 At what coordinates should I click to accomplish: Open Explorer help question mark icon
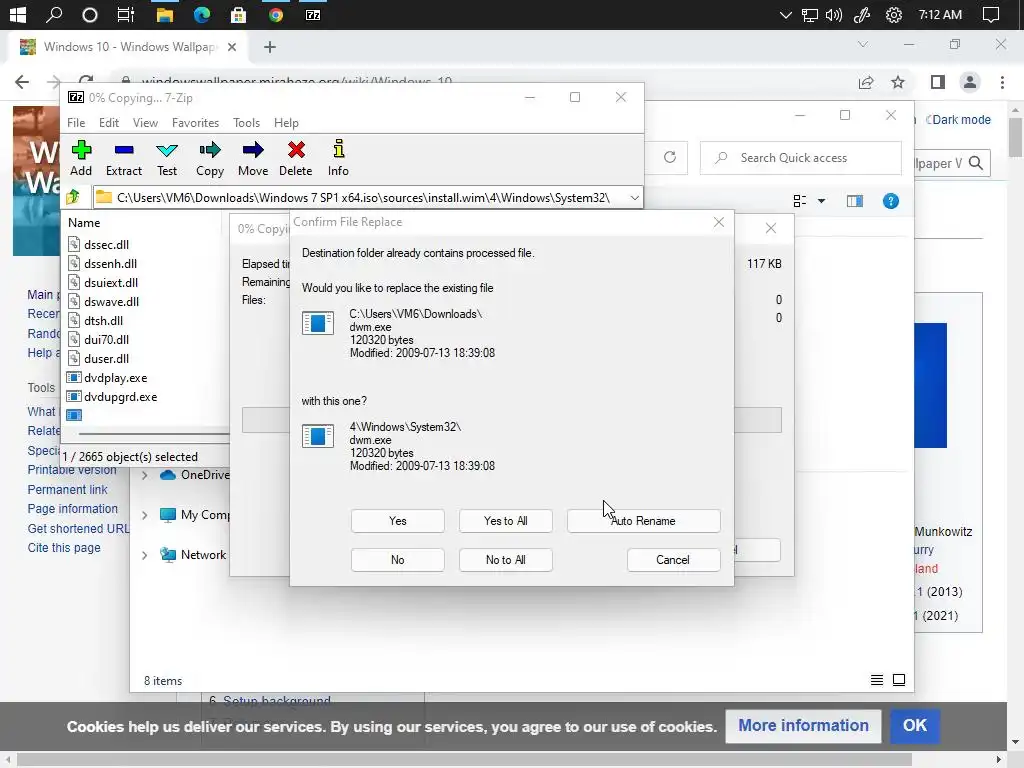(x=891, y=201)
